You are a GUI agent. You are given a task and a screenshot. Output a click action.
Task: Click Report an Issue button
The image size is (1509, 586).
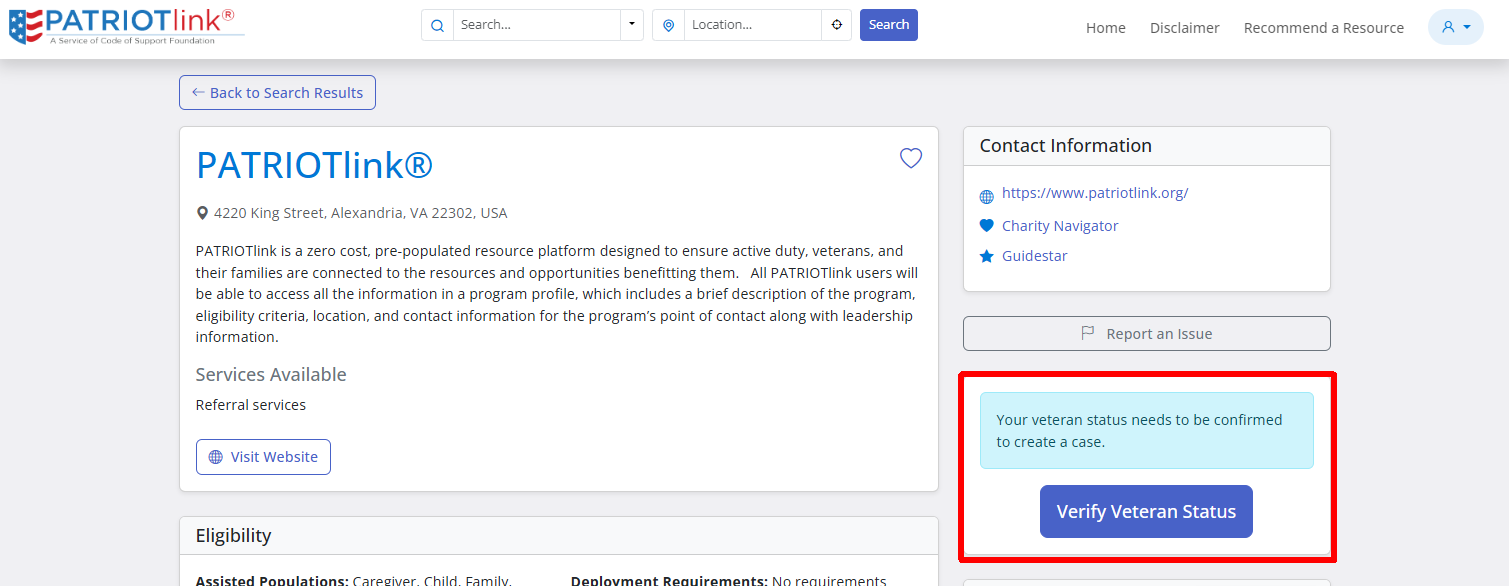pos(1147,334)
